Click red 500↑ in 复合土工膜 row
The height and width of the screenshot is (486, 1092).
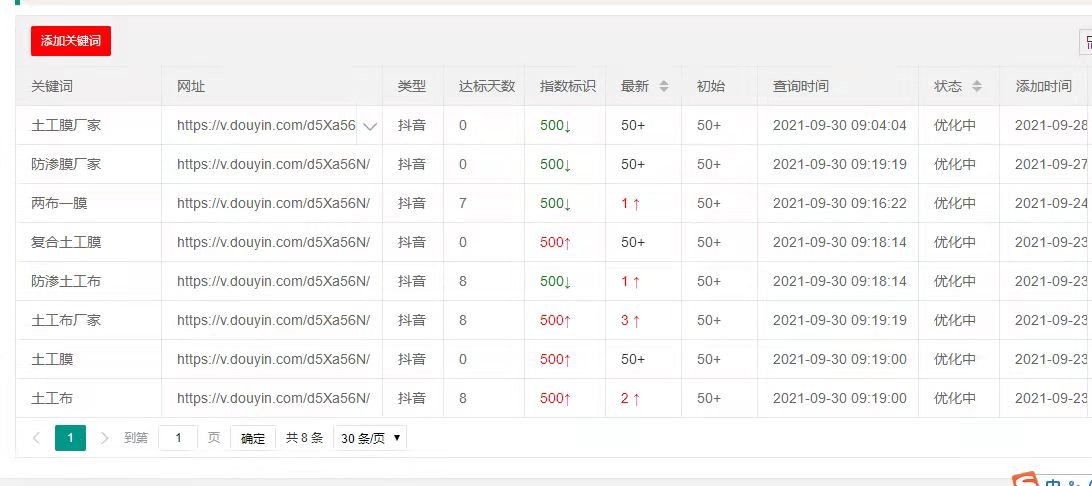556,243
